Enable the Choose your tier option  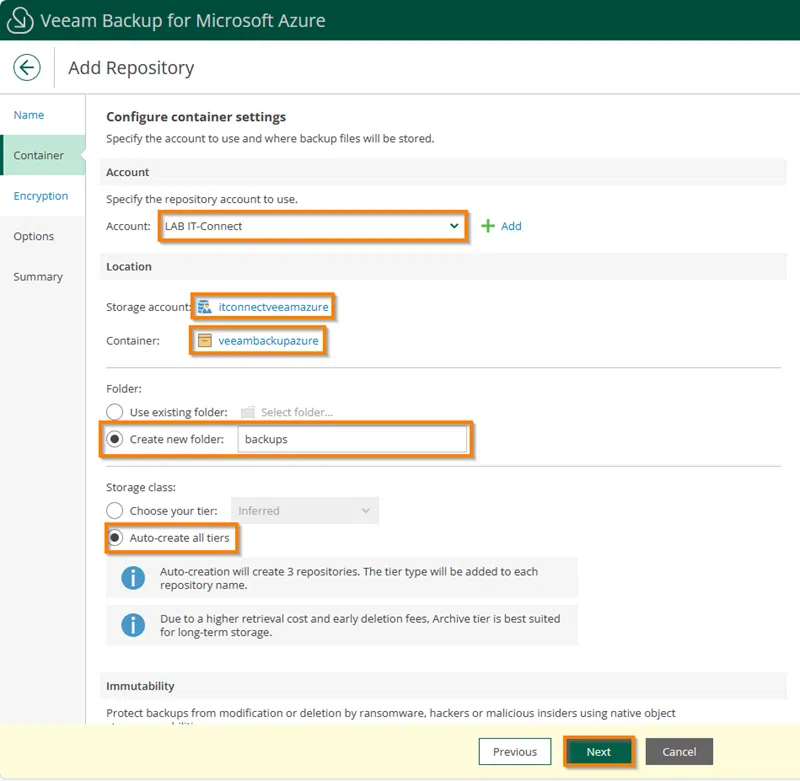point(115,511)
